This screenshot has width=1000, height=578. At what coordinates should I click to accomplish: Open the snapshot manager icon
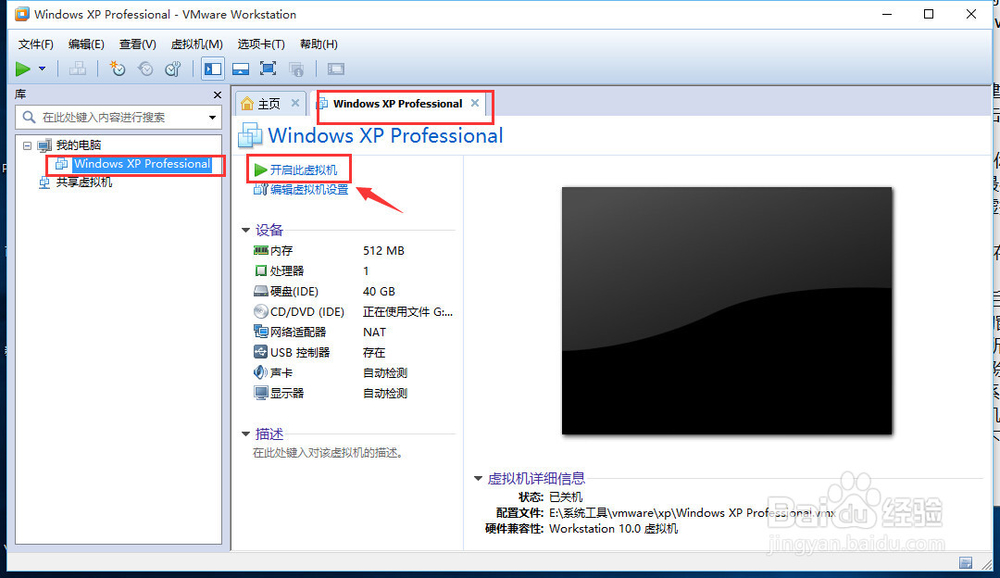coord(171,68)
